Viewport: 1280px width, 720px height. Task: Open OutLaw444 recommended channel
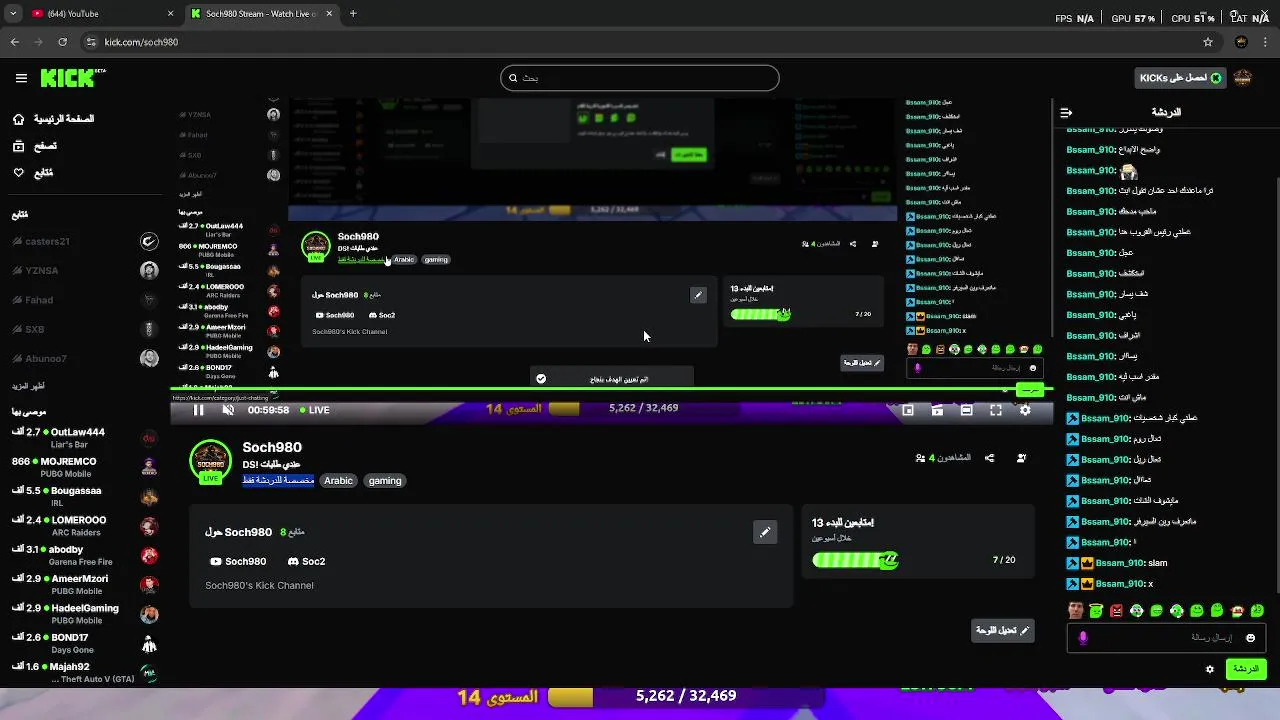click(85, 438)
